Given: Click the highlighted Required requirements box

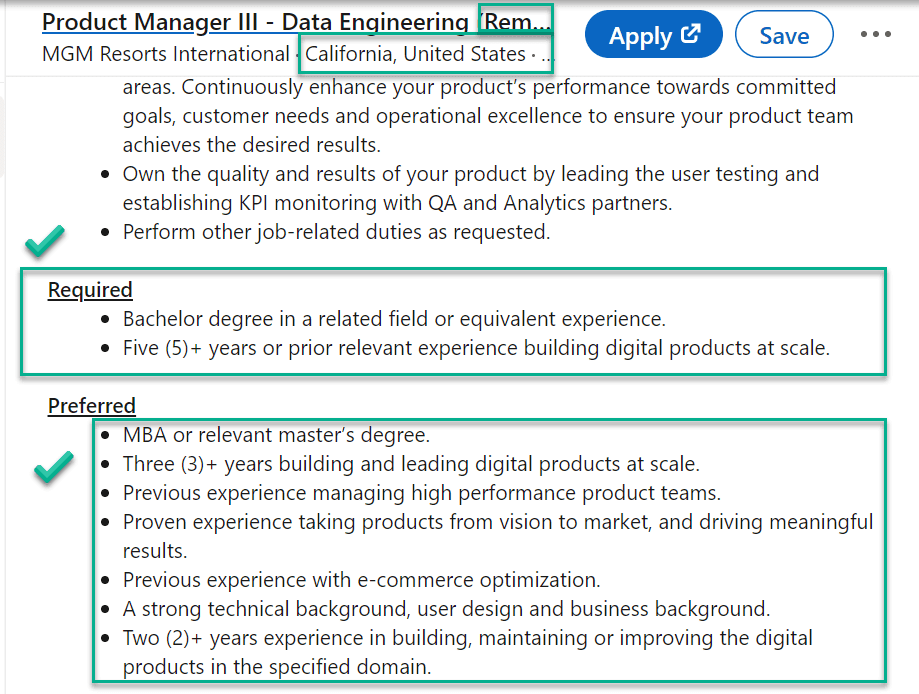Looking at the screenshot, I should pos(460,322).
